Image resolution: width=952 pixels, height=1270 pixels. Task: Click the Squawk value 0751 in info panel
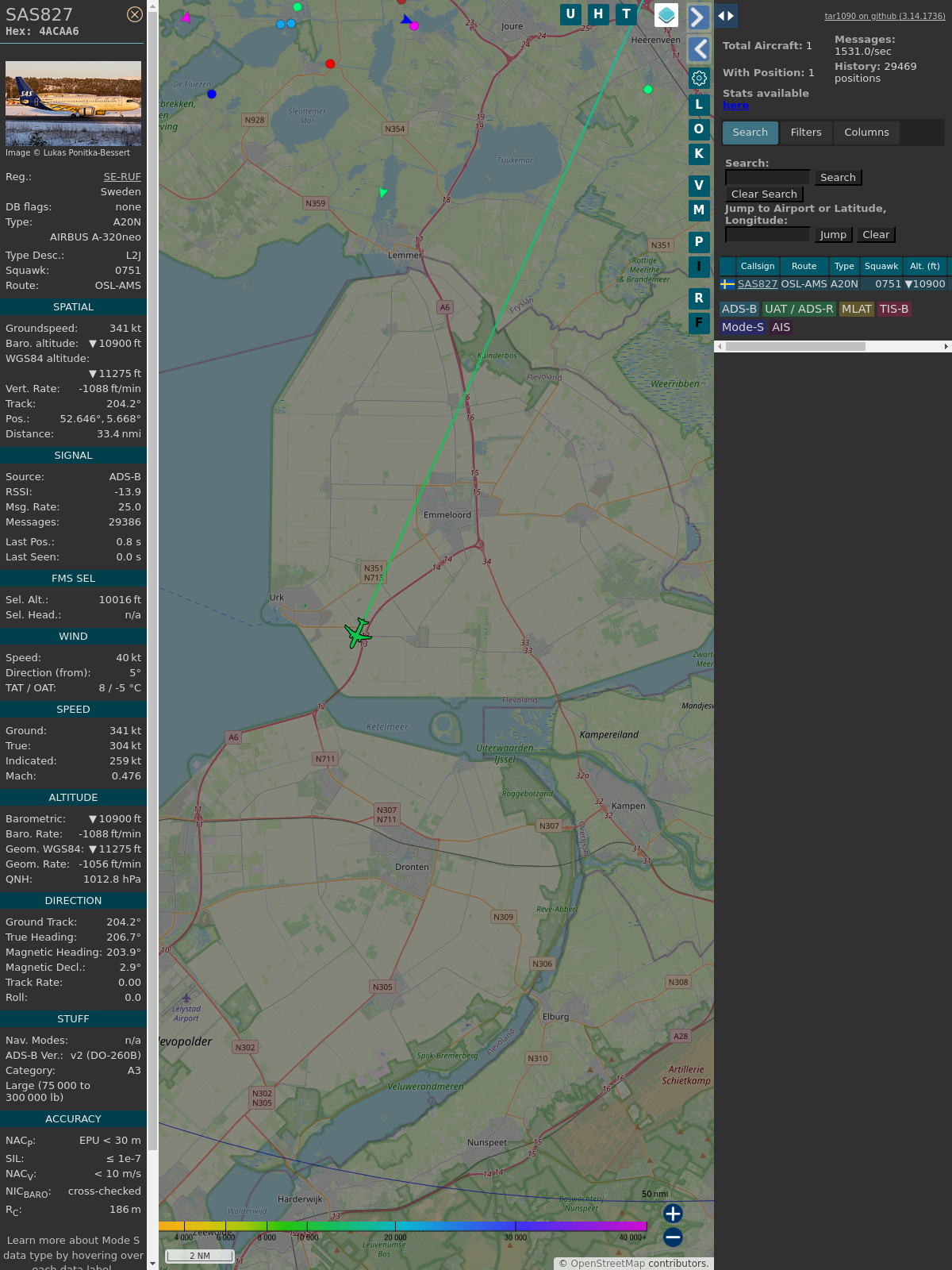pos(128,271)
